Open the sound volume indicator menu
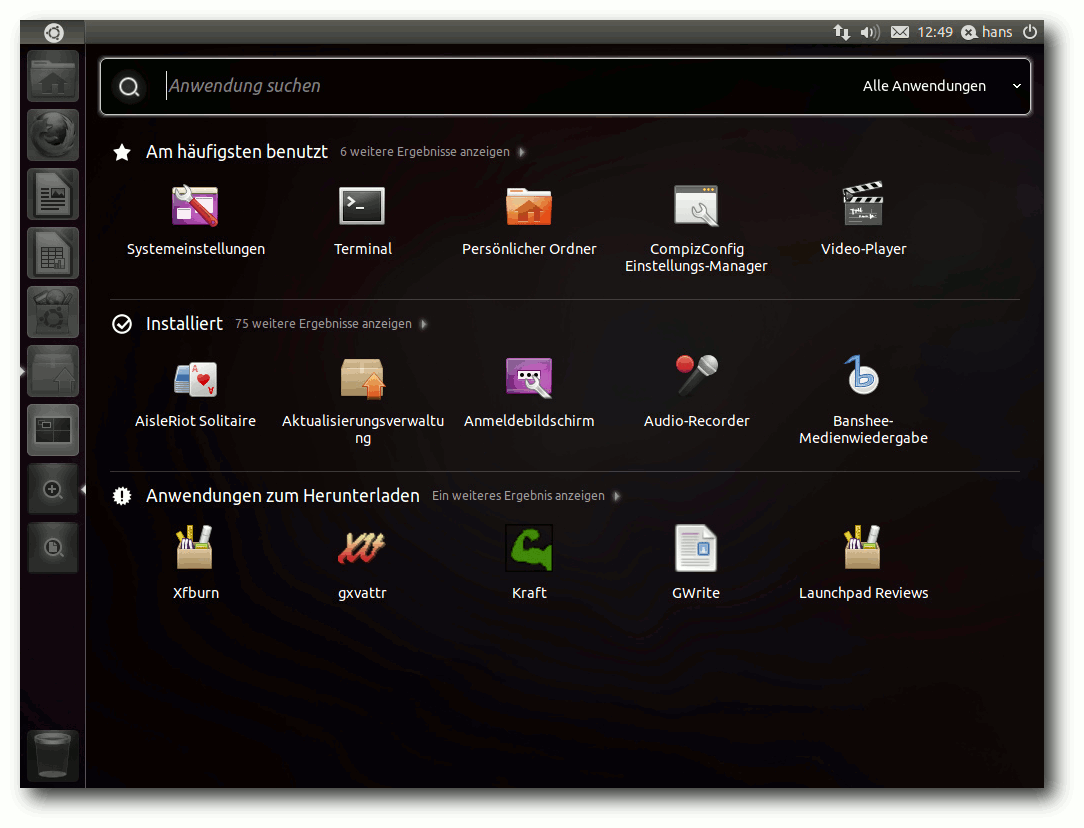The width and height of the screenshot is (1084, 828). (x=870, y=32)
